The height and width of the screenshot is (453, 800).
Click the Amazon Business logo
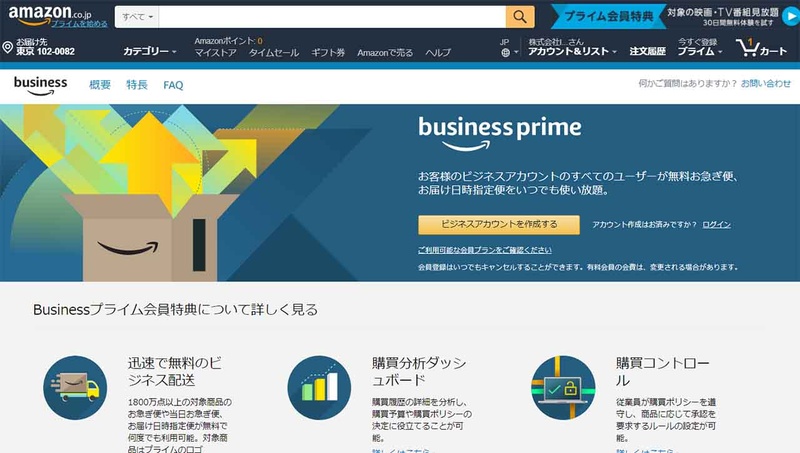tap(40, 85)
